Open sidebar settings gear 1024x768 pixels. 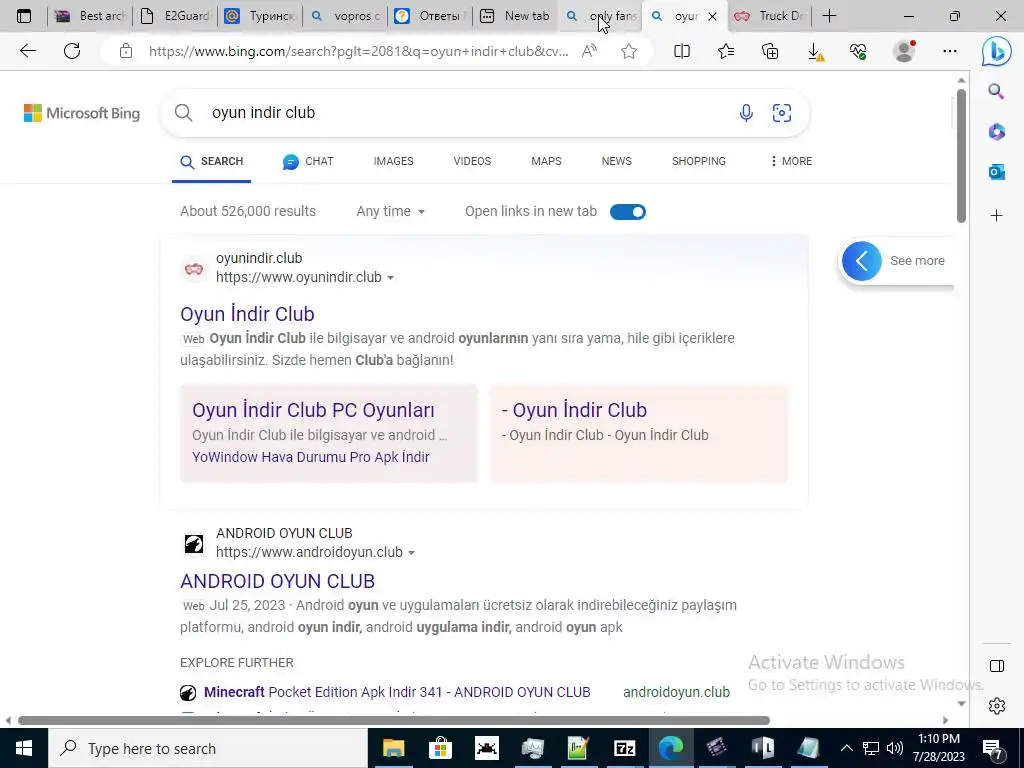coord(997,706)
